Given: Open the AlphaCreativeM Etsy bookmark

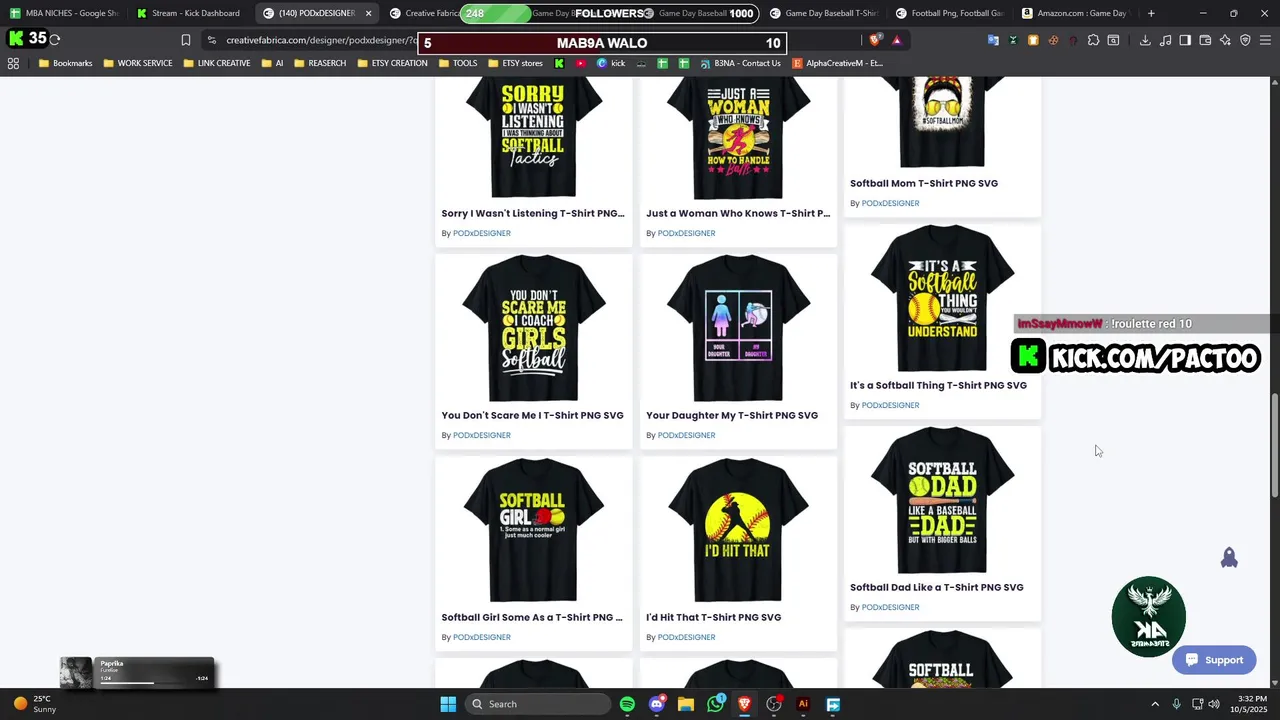Looking at the screenshot, I should 837,63.
